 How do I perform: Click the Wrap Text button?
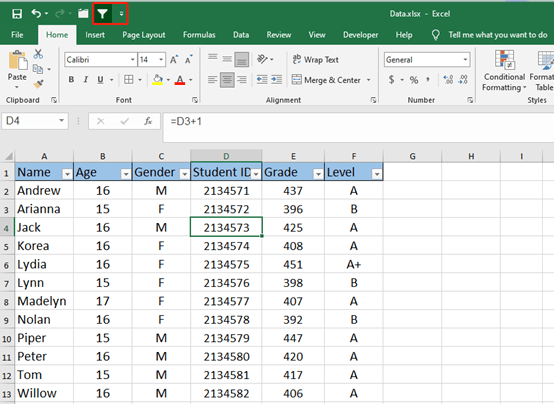pos(316,60)
